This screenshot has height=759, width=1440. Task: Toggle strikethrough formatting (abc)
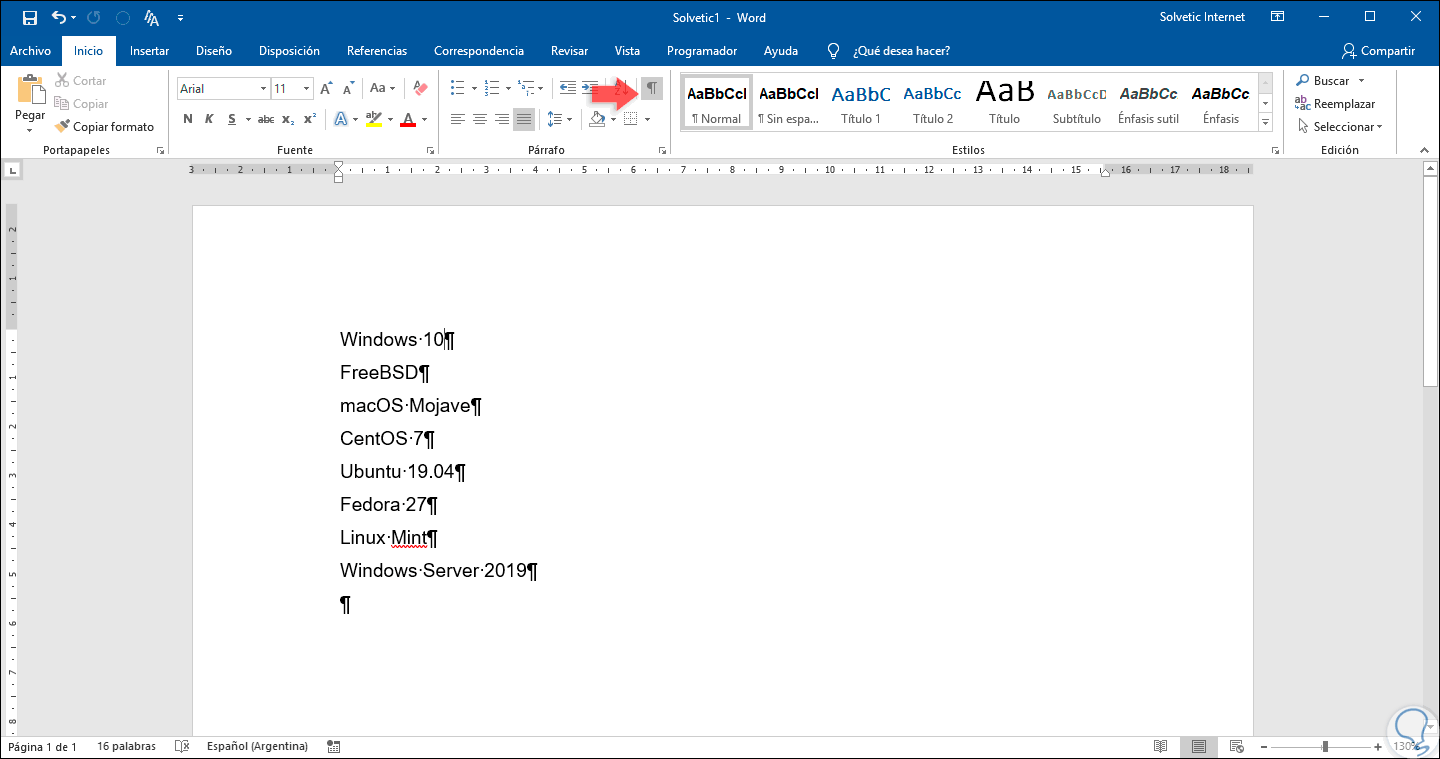coord(265,120)
